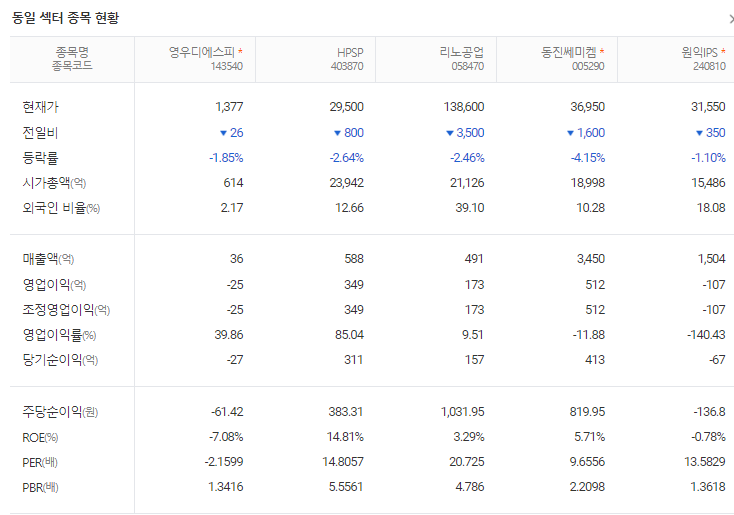Select the ROE(%) row label
The height and width of the screenshot is (515, 734).
click(x=40, y=437)
